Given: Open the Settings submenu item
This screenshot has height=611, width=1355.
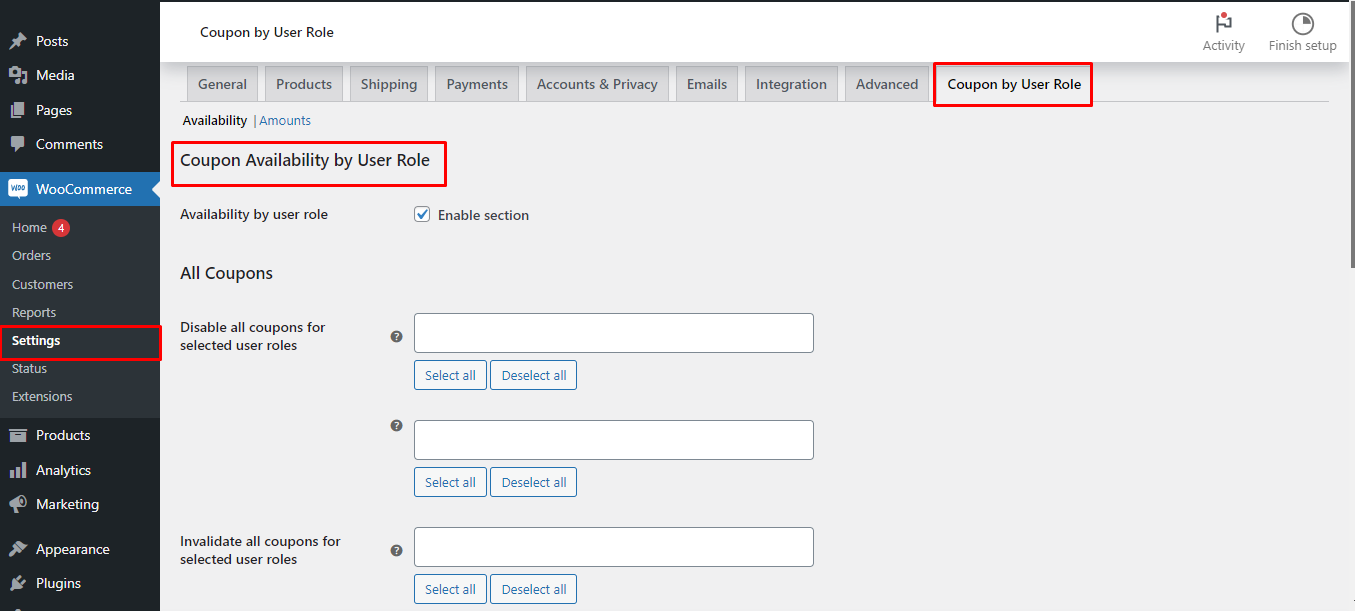Looking at the screenshot, I should (x=36, y=340).
